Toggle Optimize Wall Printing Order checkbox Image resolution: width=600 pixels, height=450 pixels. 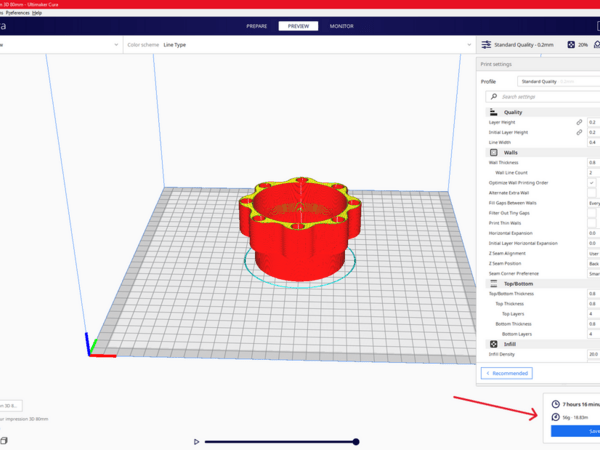(592, 183)
